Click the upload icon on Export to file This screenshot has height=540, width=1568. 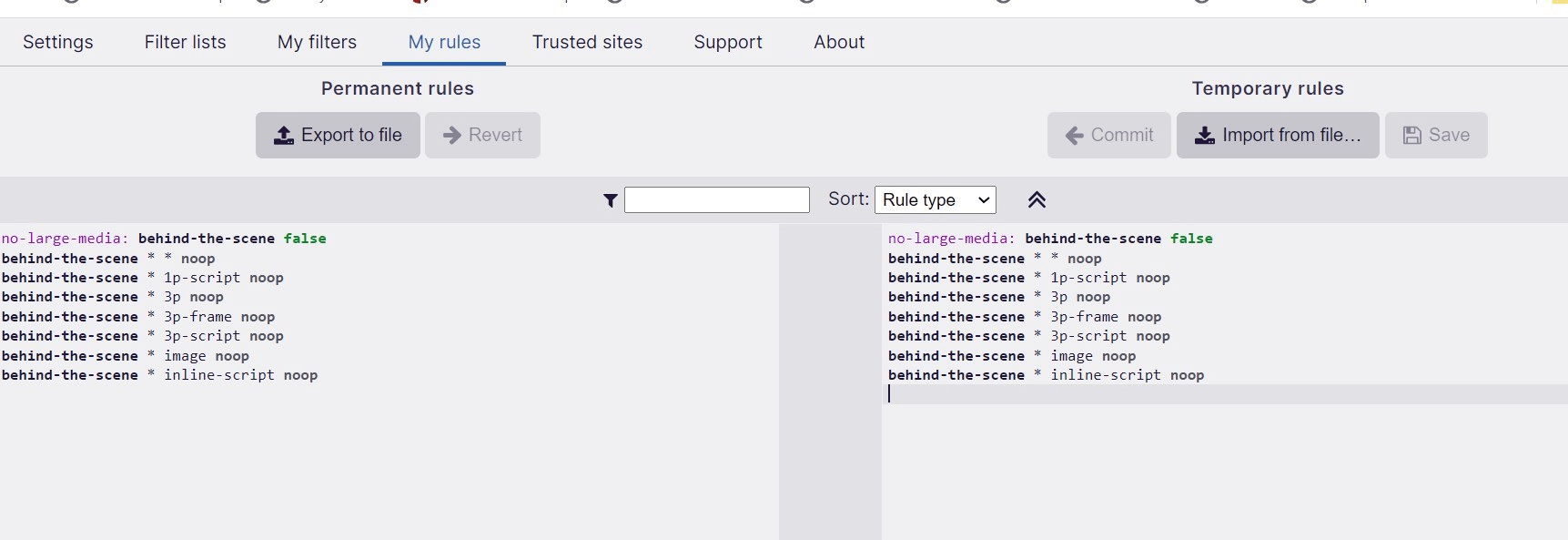coord(284,136)
